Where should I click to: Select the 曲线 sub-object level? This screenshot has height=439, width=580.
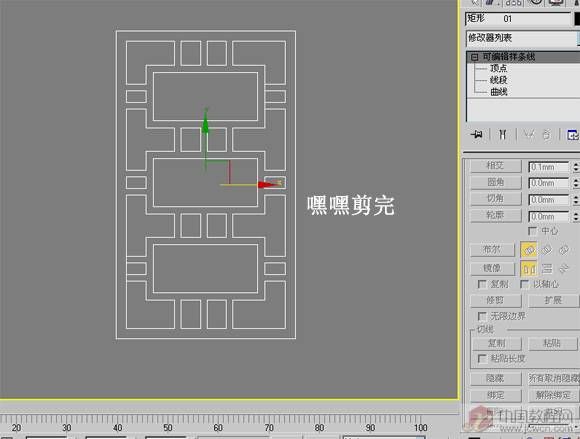click(498, 92)
